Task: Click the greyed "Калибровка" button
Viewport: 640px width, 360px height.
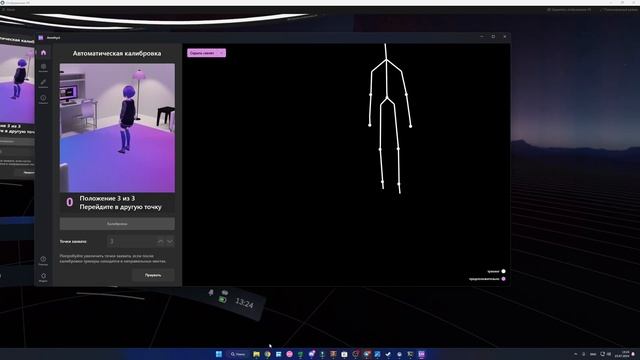Action: [117, 224]
